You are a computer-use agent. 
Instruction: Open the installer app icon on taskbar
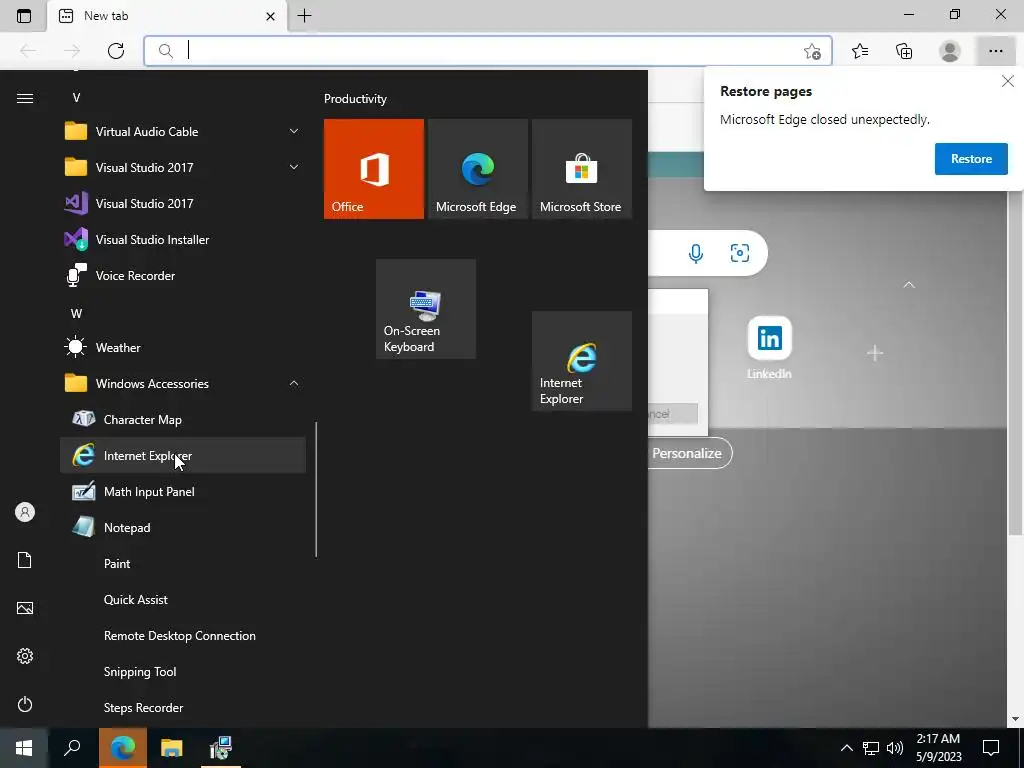pyautogui.click(x=221, y=747)
